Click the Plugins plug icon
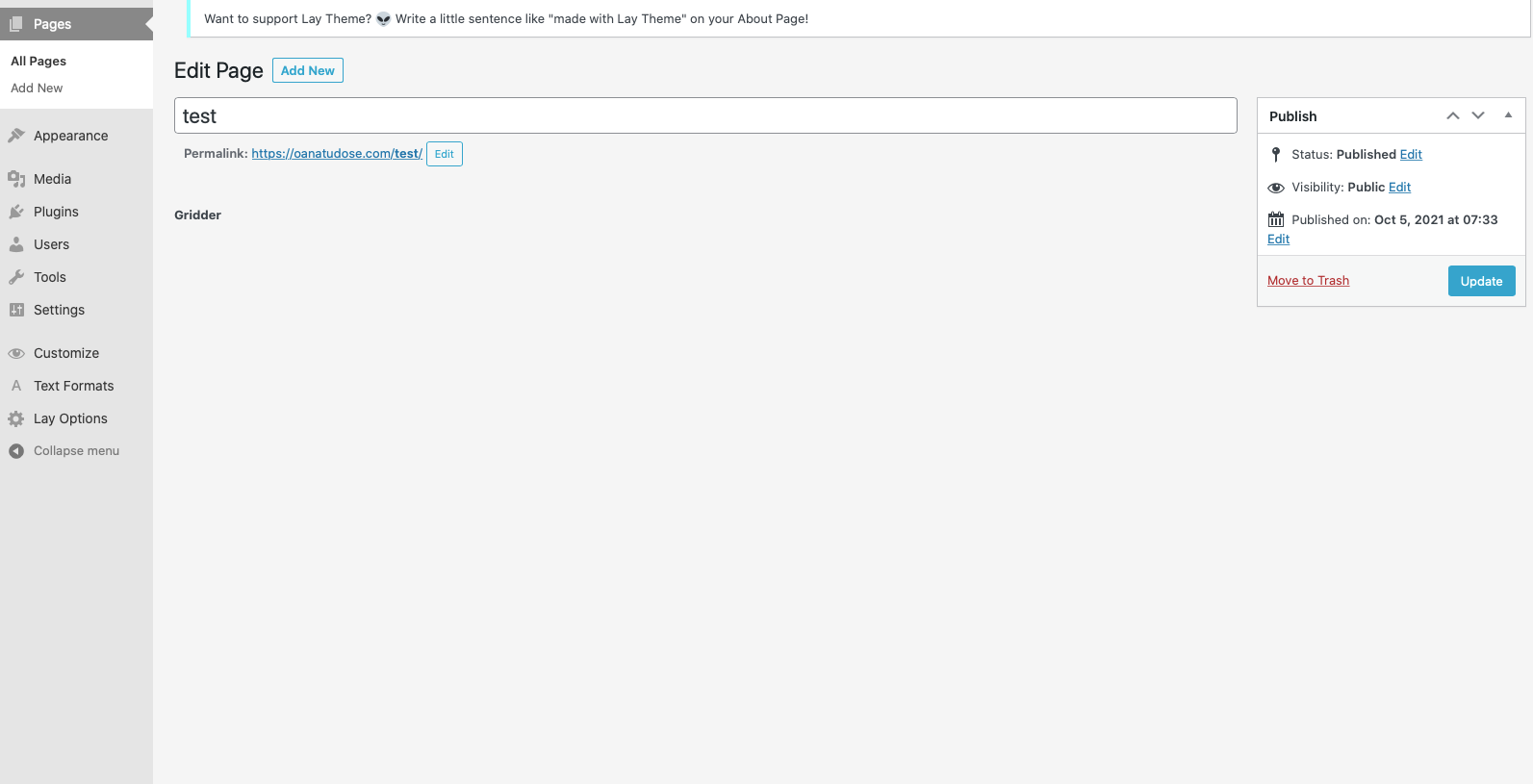The height and width of the screenshot is (784, 1533). coord(16,212)
